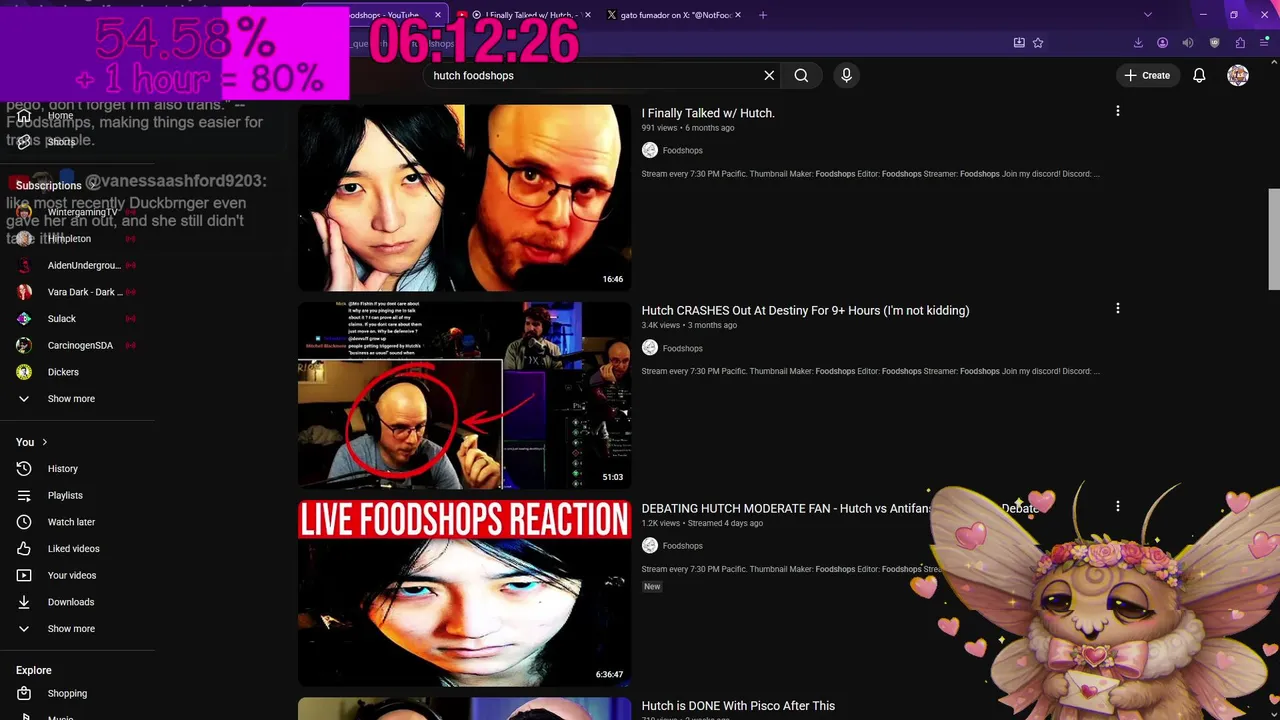Open Foodshops channel name under first video
Screen dimensions: 1280x720
(x=683, y=150)
